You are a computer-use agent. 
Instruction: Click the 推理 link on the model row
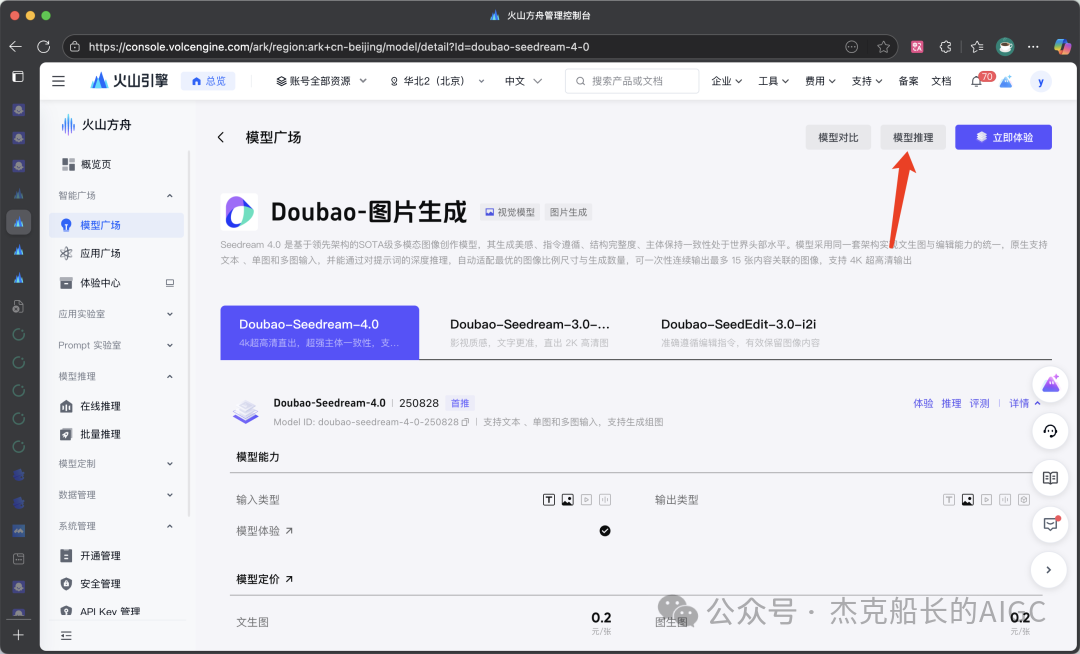coord(951,403)
